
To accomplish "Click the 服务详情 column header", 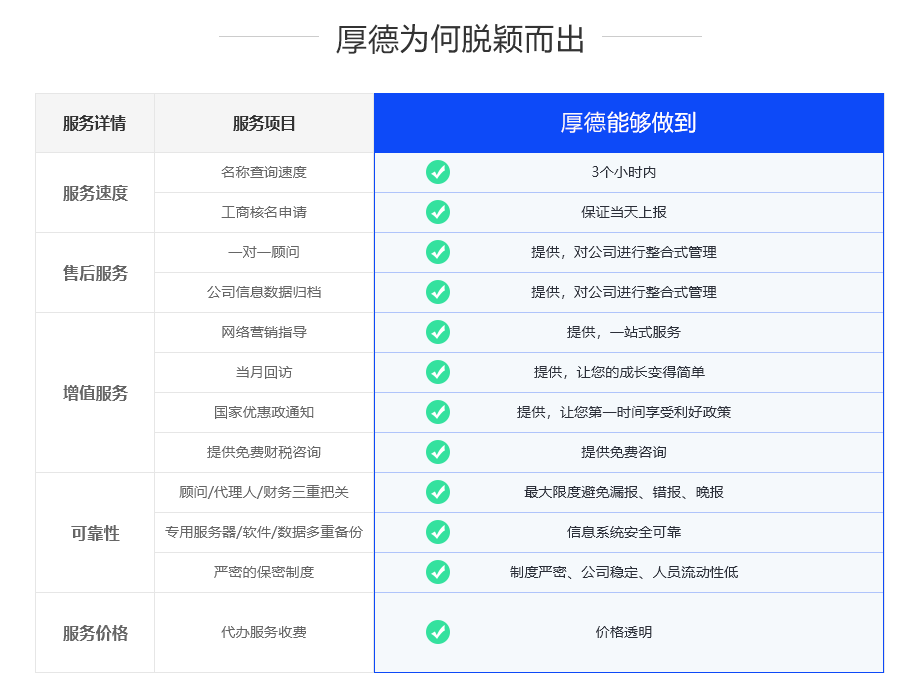I will [x=94, y=123].
